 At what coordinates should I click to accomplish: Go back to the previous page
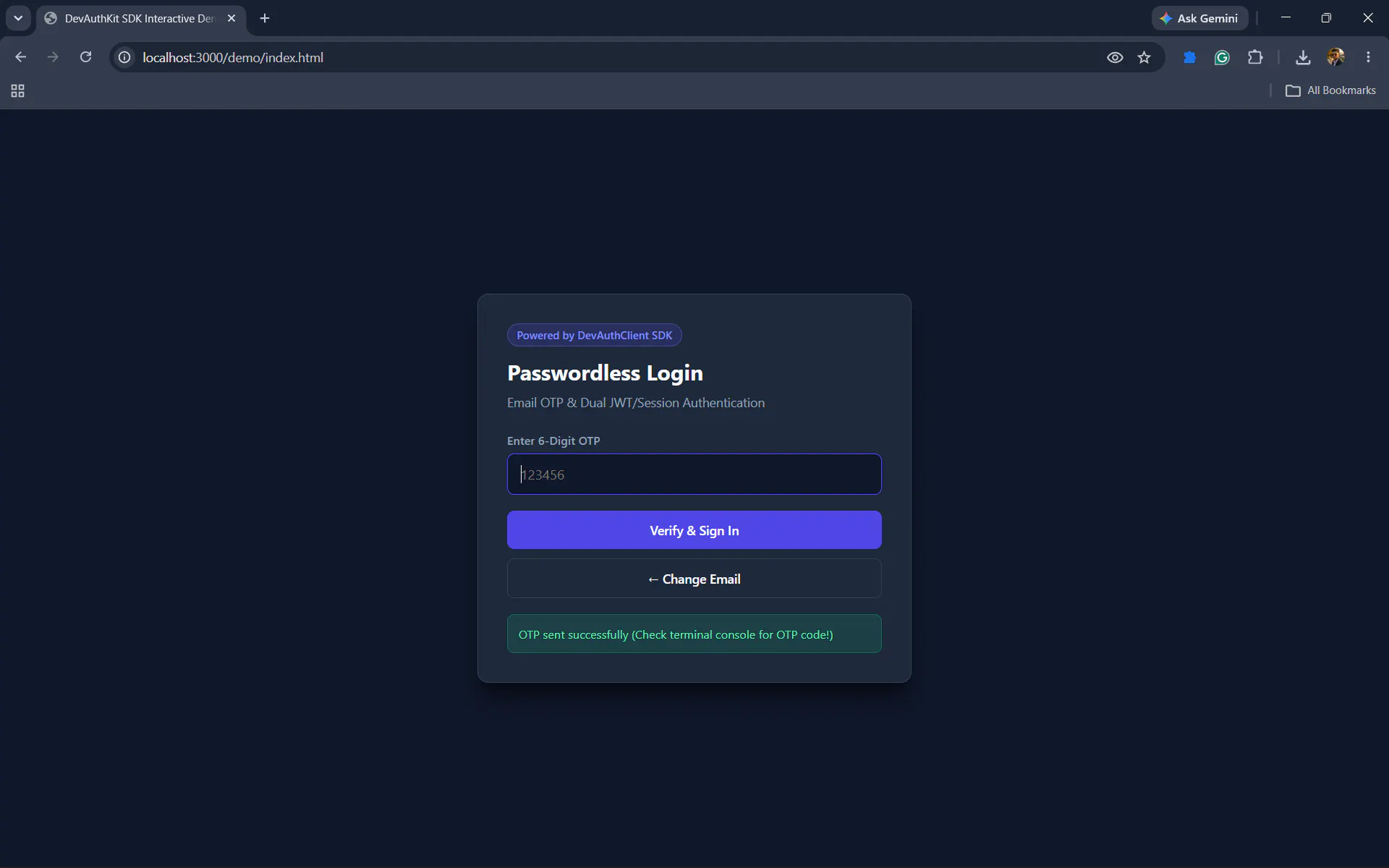20,57
